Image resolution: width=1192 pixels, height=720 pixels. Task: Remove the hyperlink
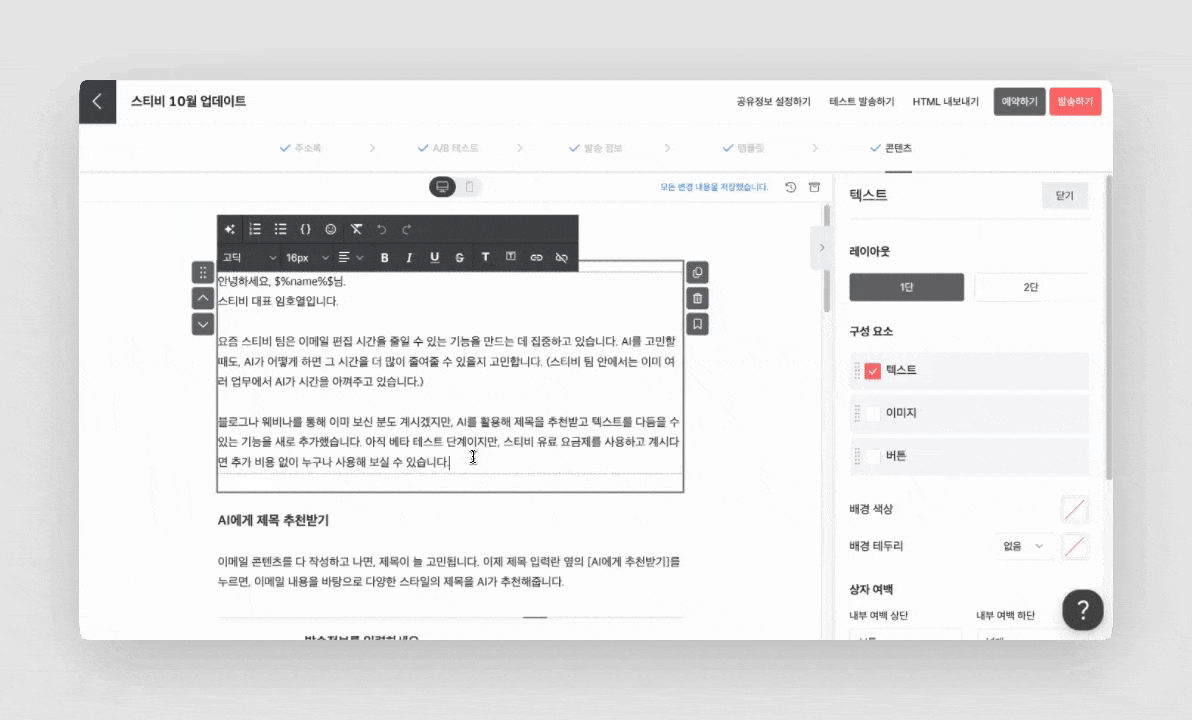[562, 258]
